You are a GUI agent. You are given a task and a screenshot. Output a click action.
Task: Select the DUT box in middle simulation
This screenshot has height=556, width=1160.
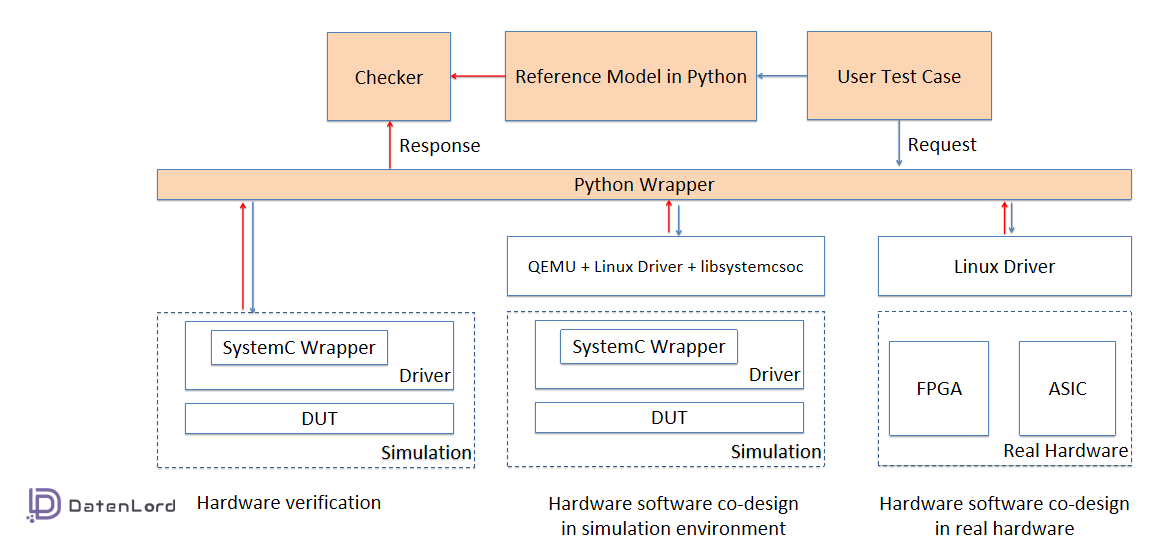click(669, 418)
